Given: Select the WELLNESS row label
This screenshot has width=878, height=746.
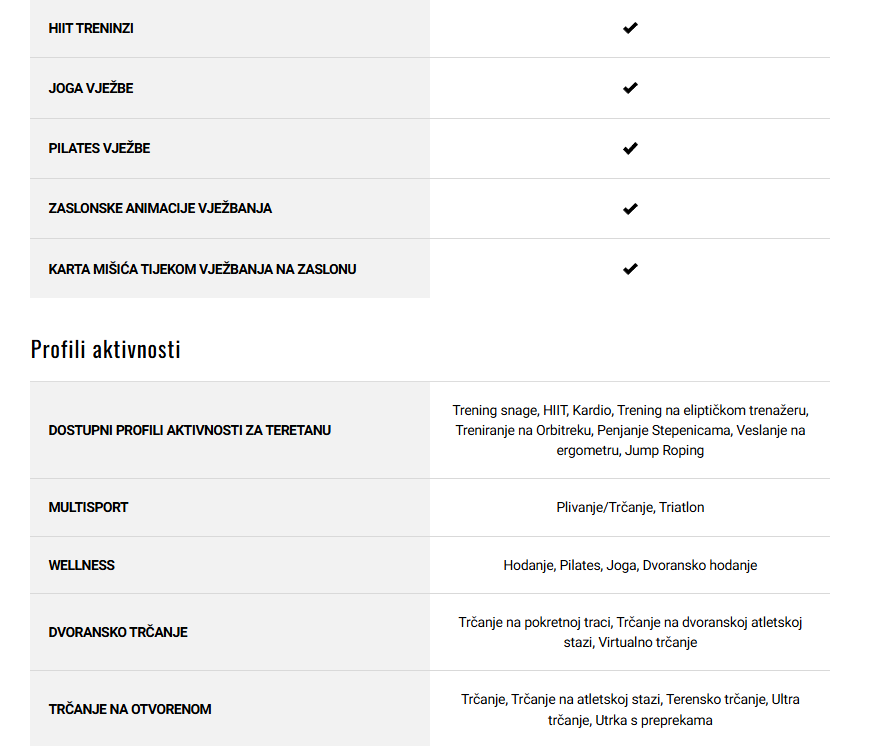Looking at the screenshot, I should [x=82, y=565].
